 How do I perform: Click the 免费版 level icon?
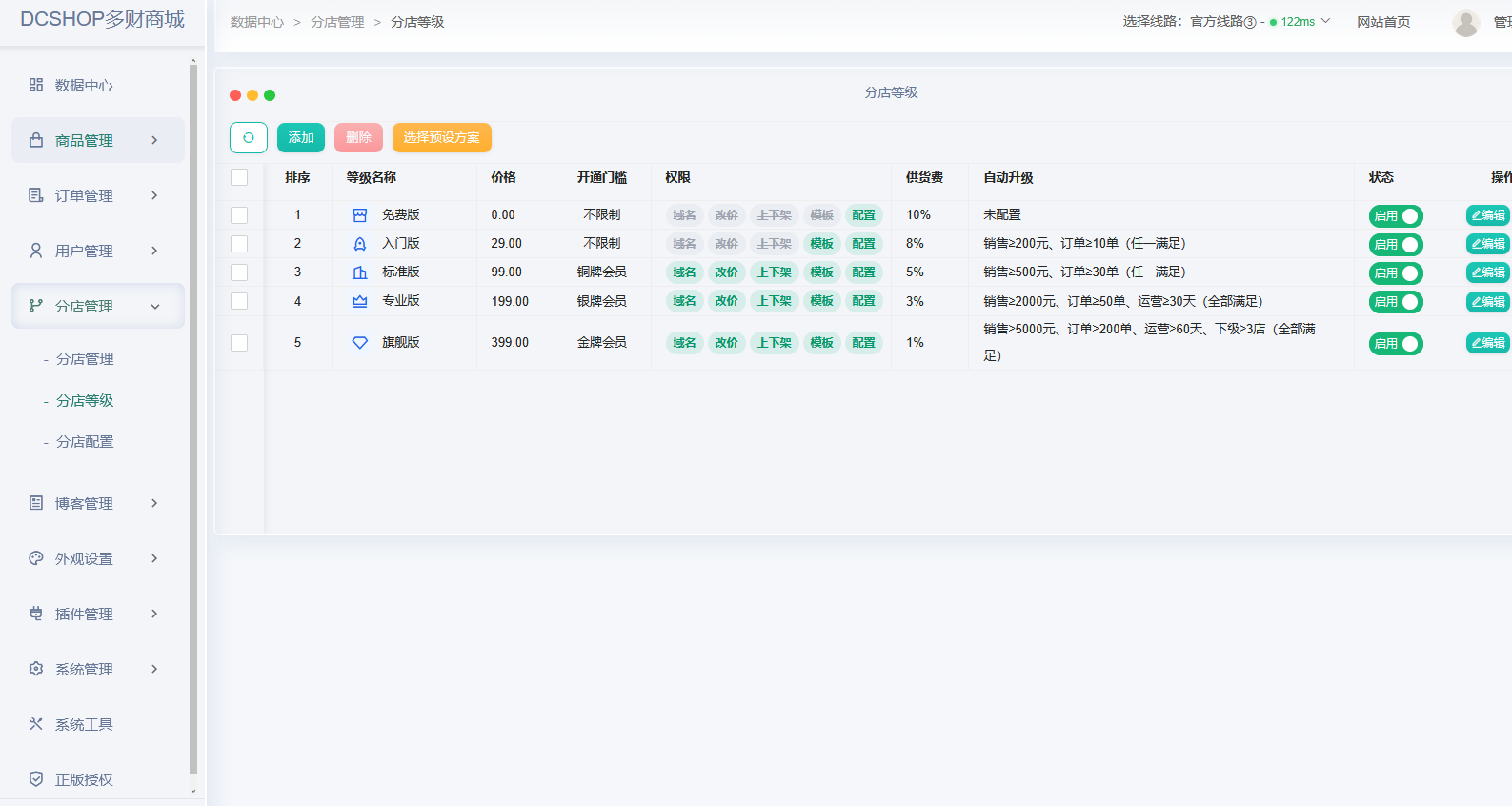360,215
